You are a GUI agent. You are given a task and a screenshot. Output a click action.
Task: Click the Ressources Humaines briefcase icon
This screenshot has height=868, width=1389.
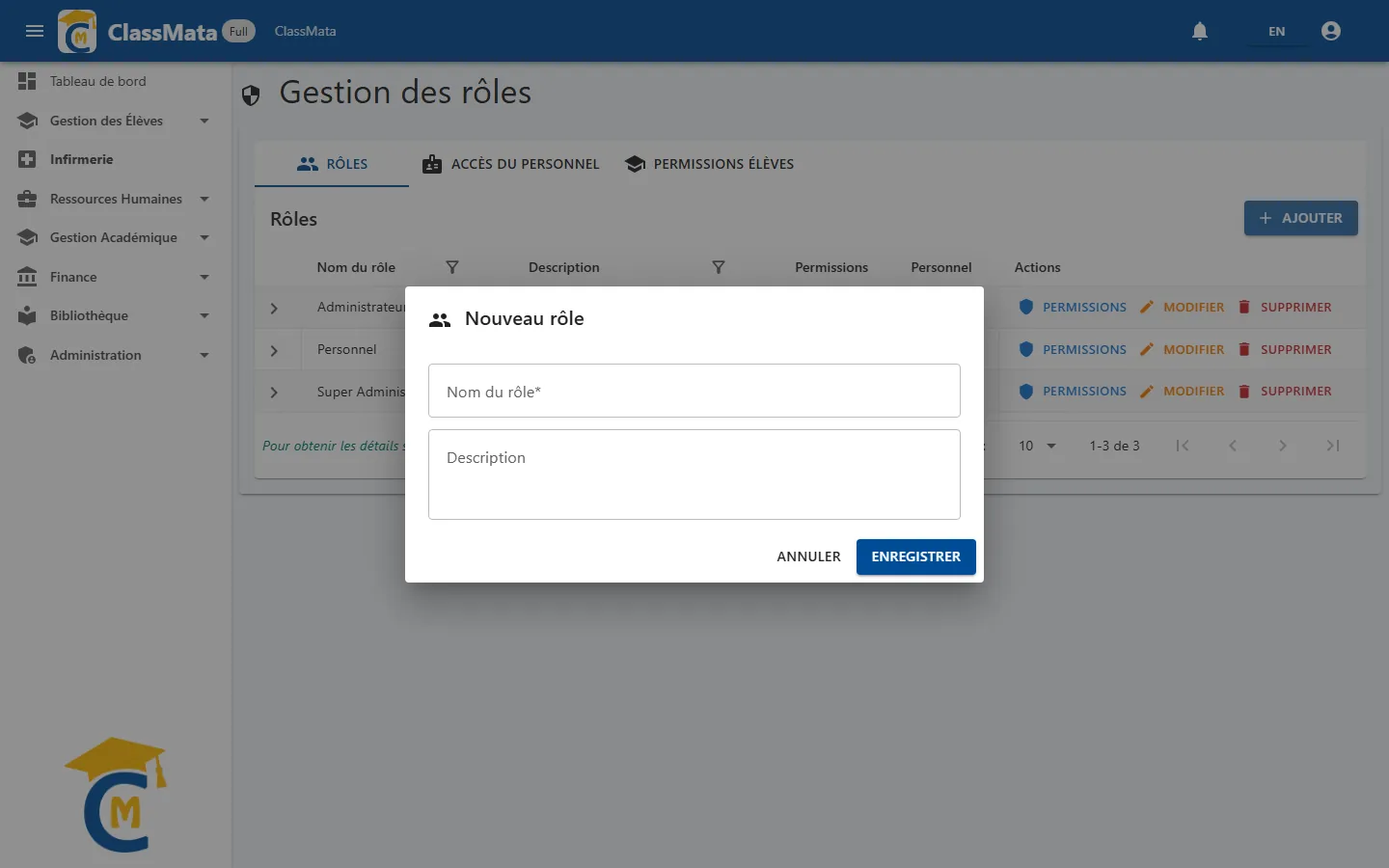point(27,199)
